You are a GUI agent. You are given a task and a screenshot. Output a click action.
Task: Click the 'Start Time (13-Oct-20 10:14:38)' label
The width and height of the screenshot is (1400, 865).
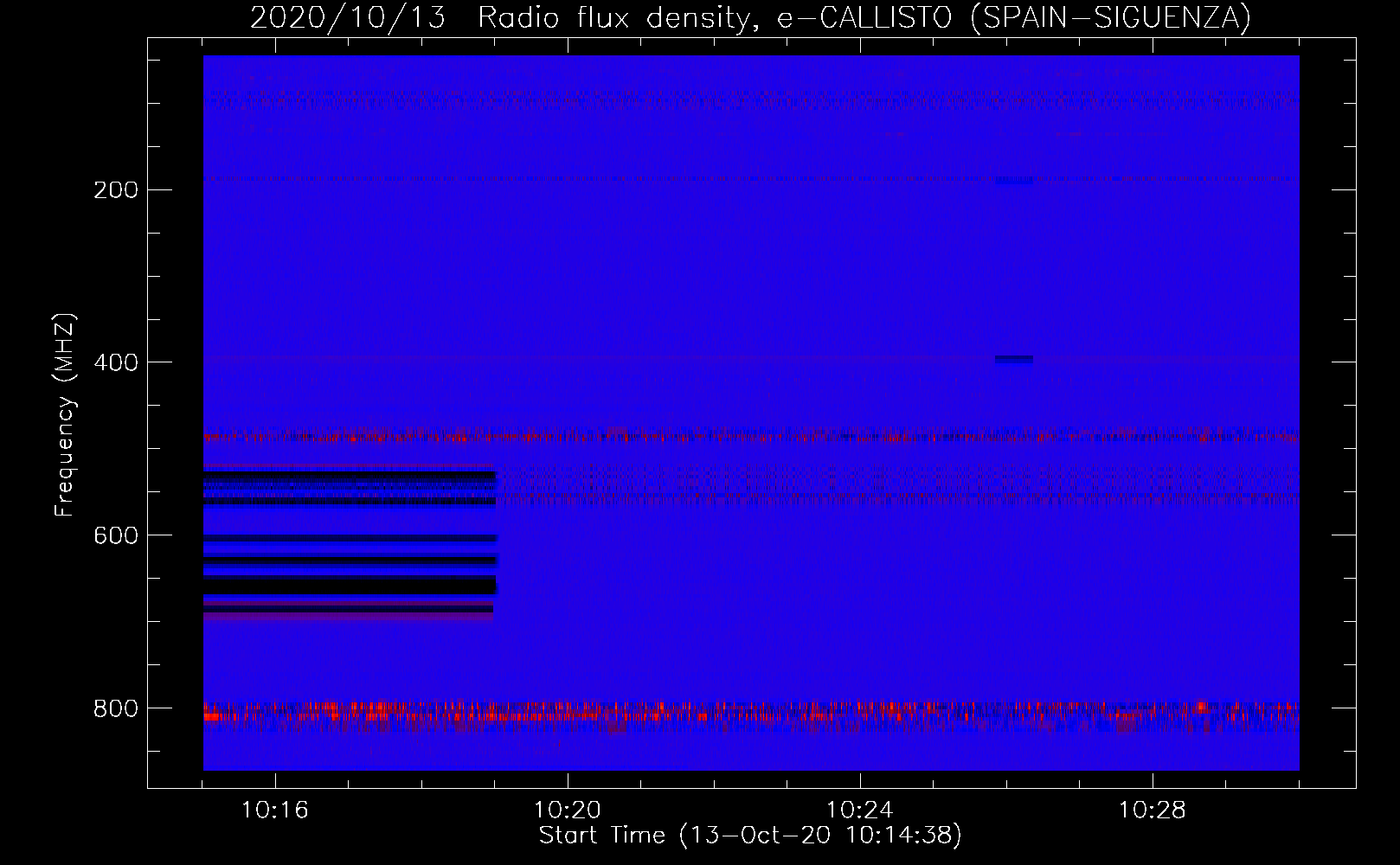(x=750, y=836)
